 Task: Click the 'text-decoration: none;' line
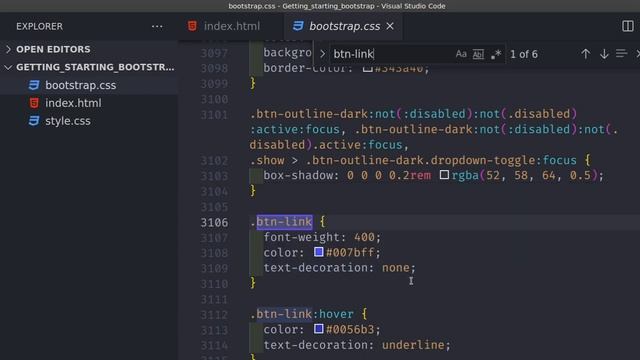(x=340, y=268)
